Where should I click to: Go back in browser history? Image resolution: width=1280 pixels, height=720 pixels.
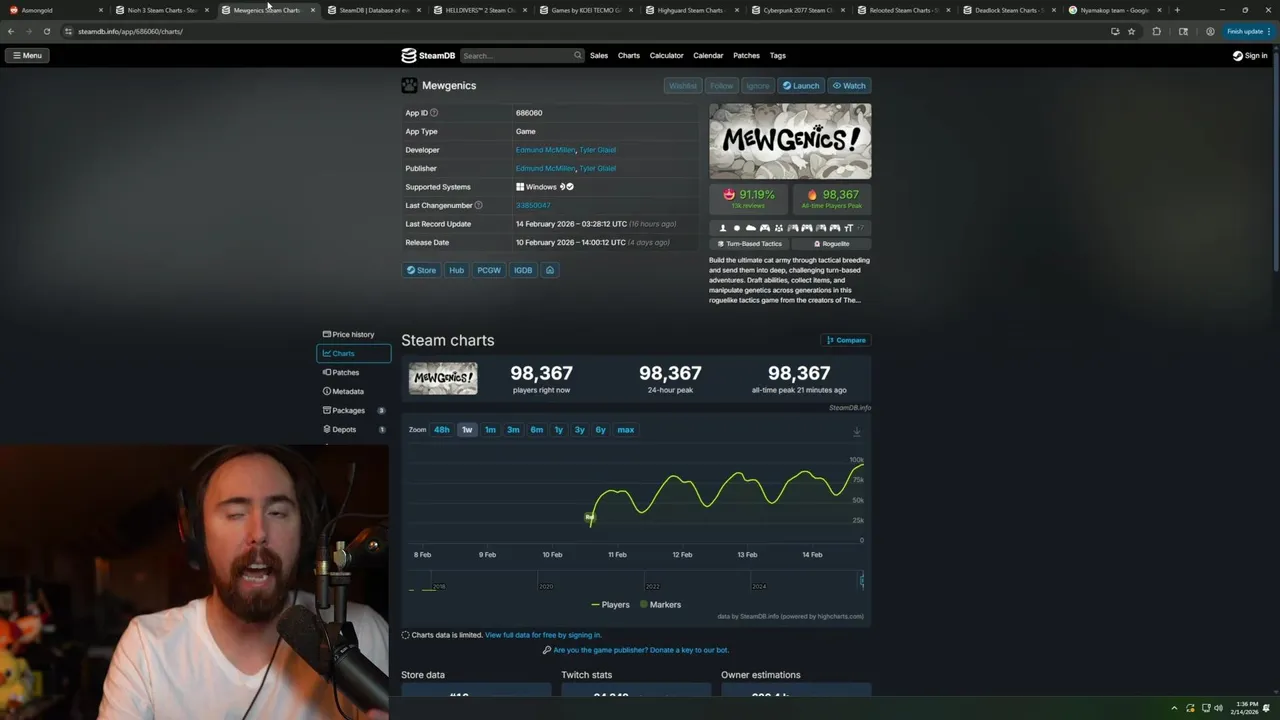click(11, 31)
